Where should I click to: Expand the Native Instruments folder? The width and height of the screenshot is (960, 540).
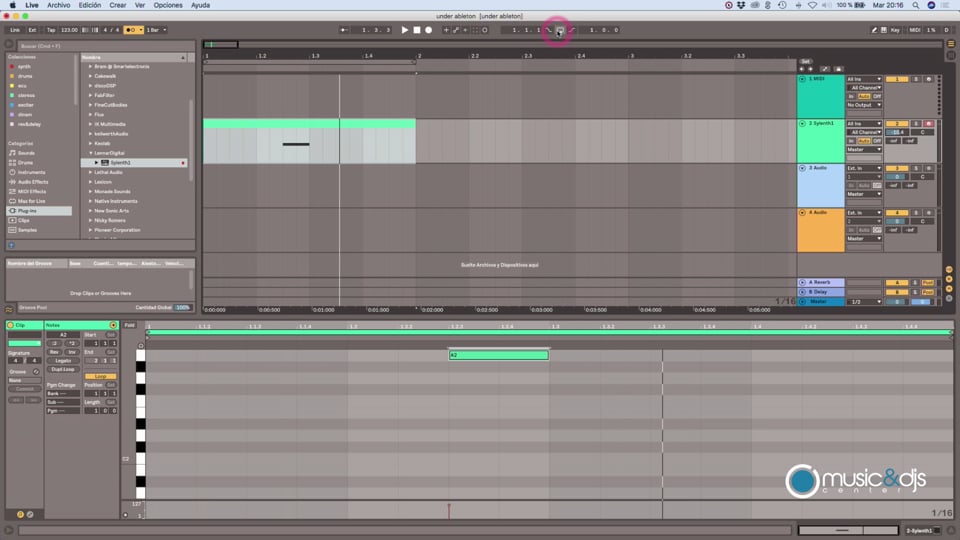tap(91, 201)
